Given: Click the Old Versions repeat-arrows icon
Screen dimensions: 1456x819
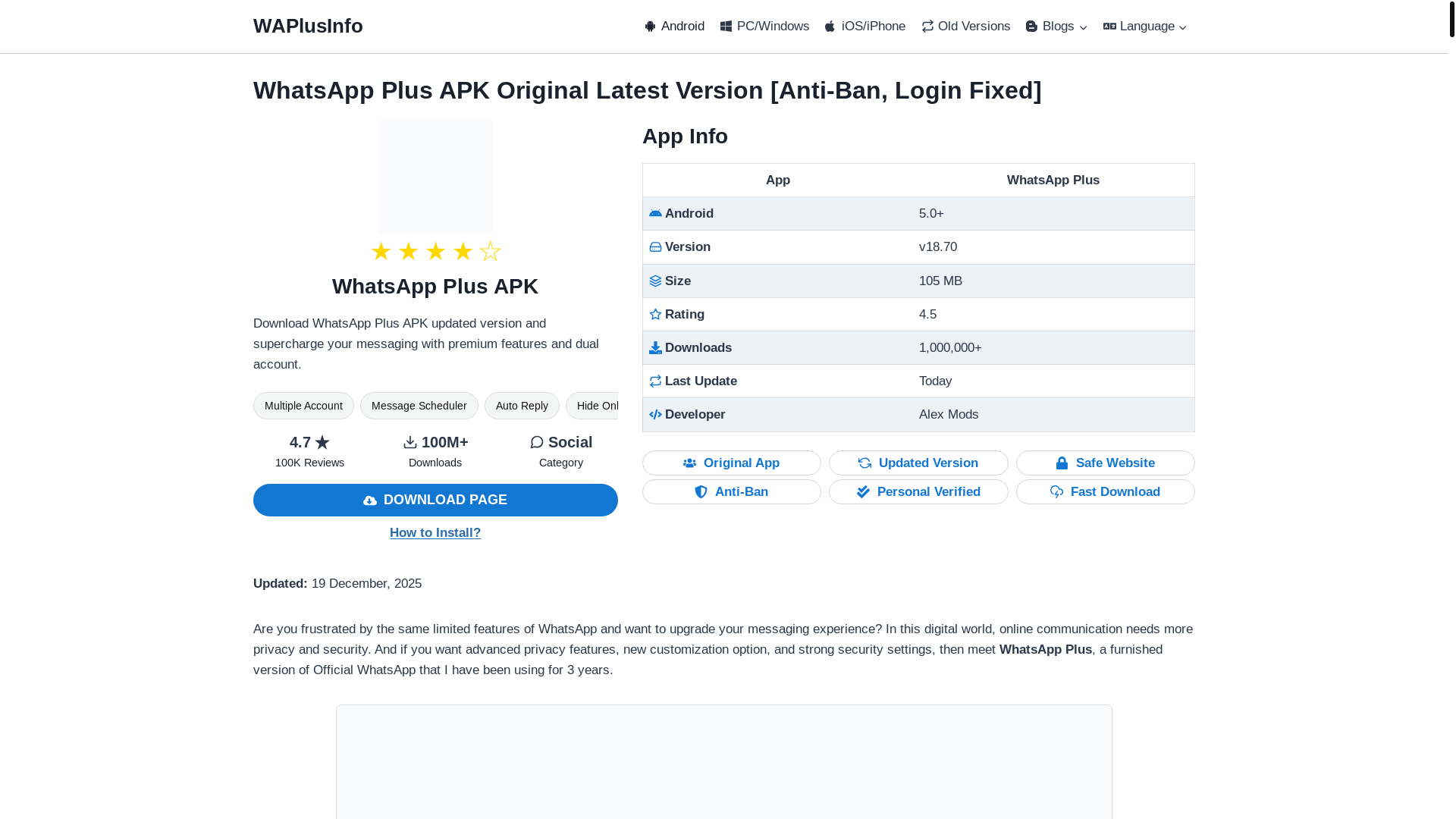Looking at the screenshot, I should [x=927, y=27].
